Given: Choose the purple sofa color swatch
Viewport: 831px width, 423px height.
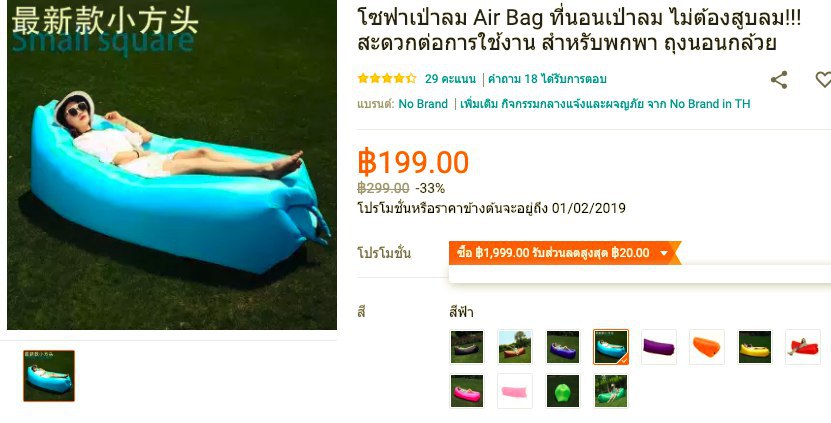Looking at the screenshot, I should tap(659, 347).
